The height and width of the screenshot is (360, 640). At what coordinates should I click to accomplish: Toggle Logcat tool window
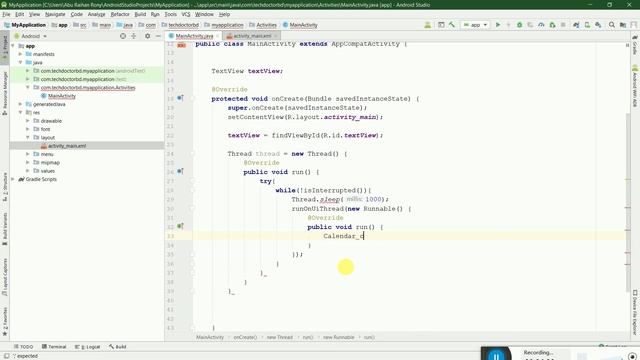[87, 347]
